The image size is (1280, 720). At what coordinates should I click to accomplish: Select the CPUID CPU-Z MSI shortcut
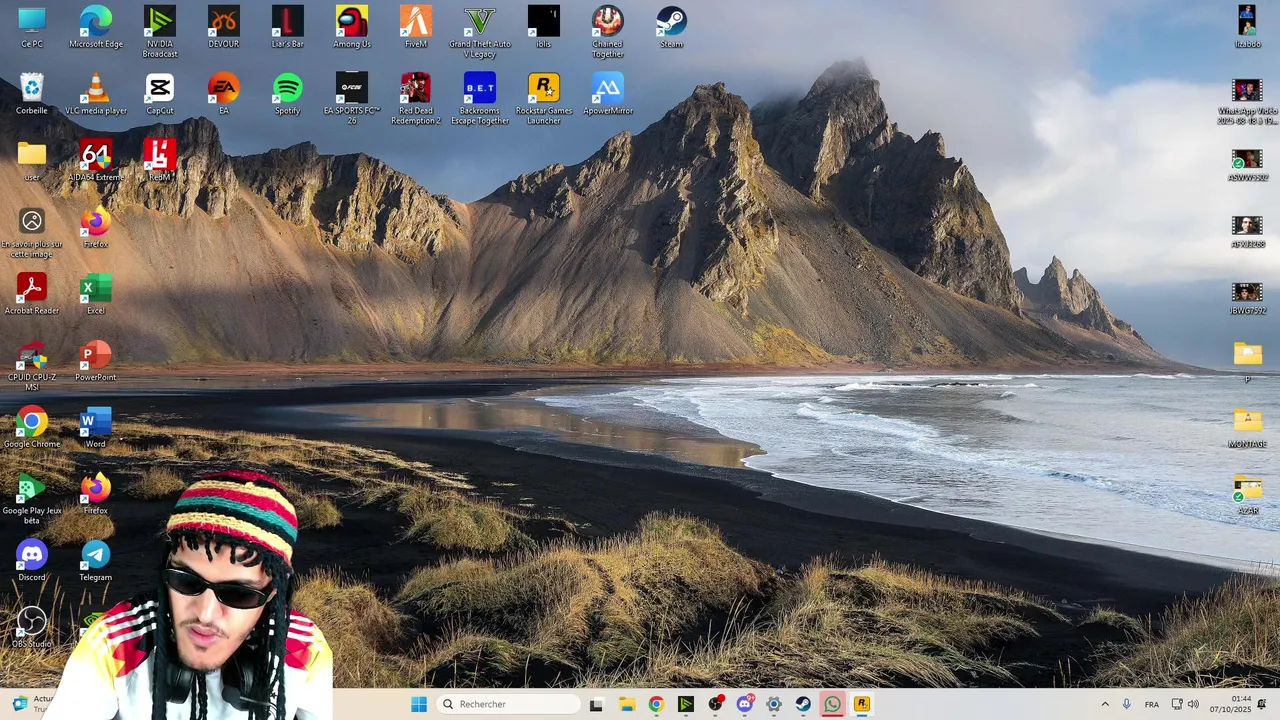click(x=32, y=367)
